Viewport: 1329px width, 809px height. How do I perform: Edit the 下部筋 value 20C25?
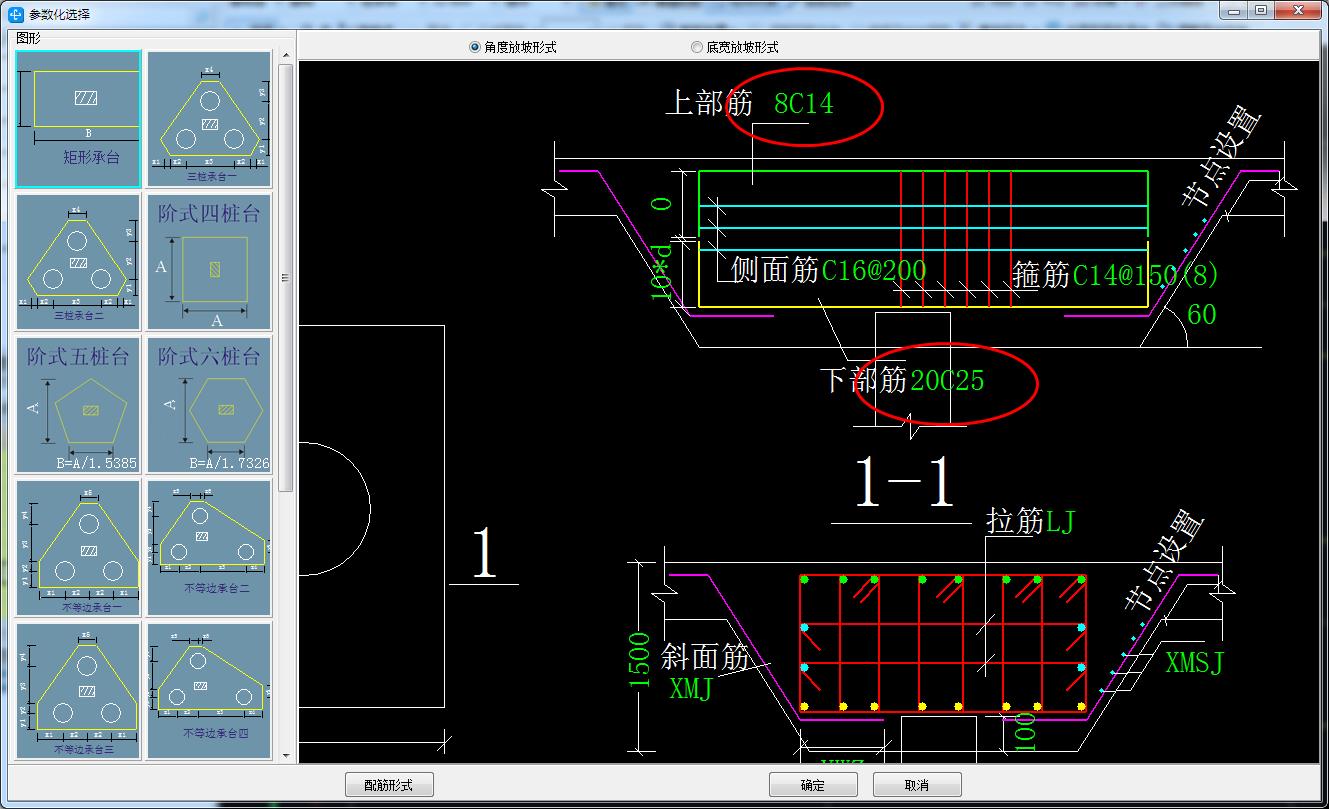point(947,381)
